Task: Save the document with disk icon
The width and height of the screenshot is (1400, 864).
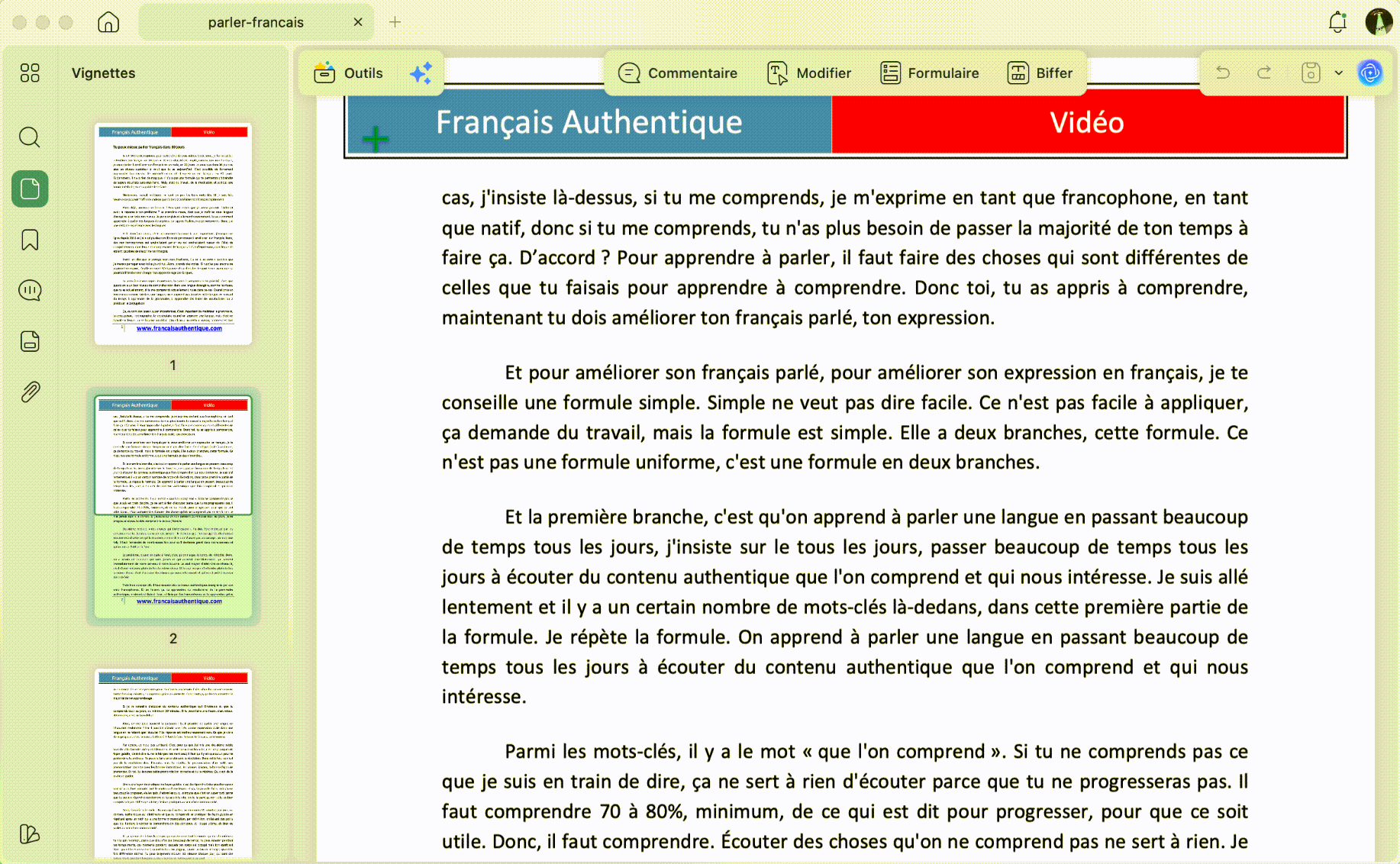Action: point(1311,73)
